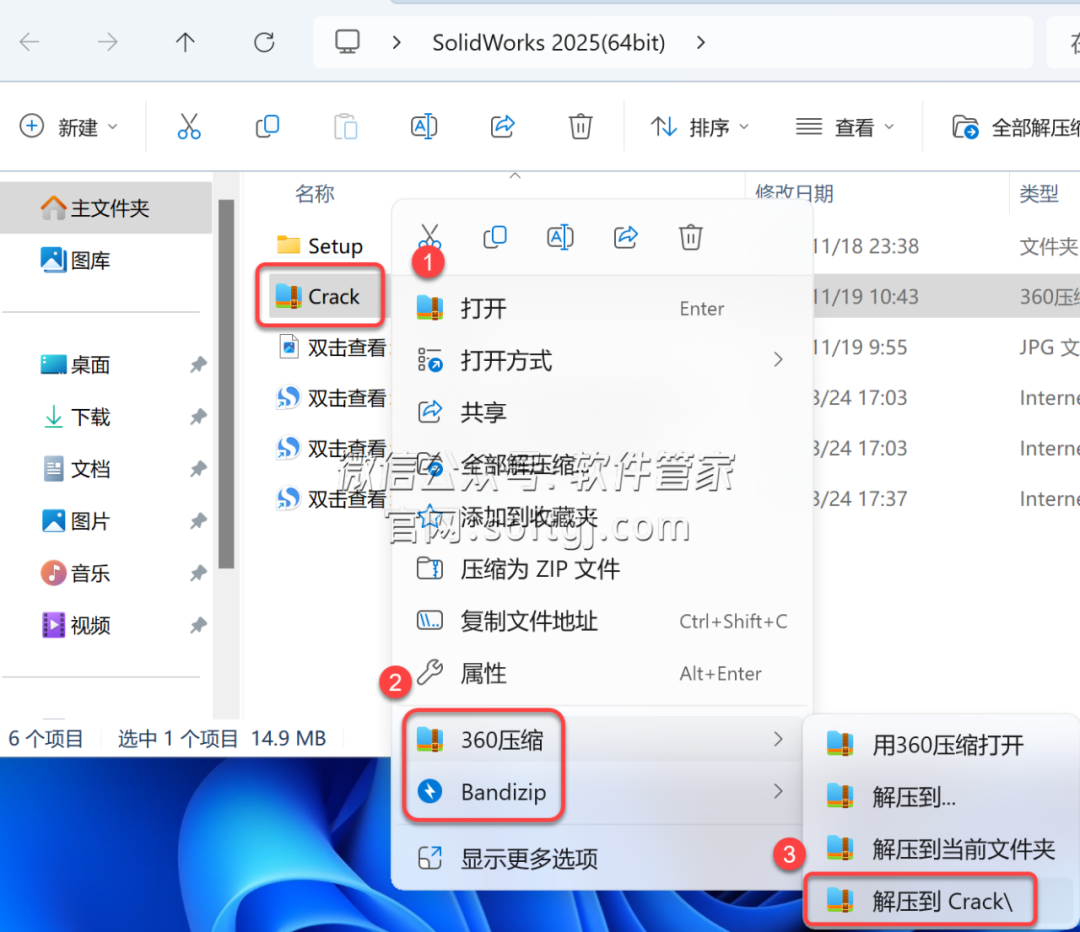Viewport: 1080px width, 932px height.
Task: Click the navigation pane scrollbar
Action: pyautogui.click(x=227, y=384)
